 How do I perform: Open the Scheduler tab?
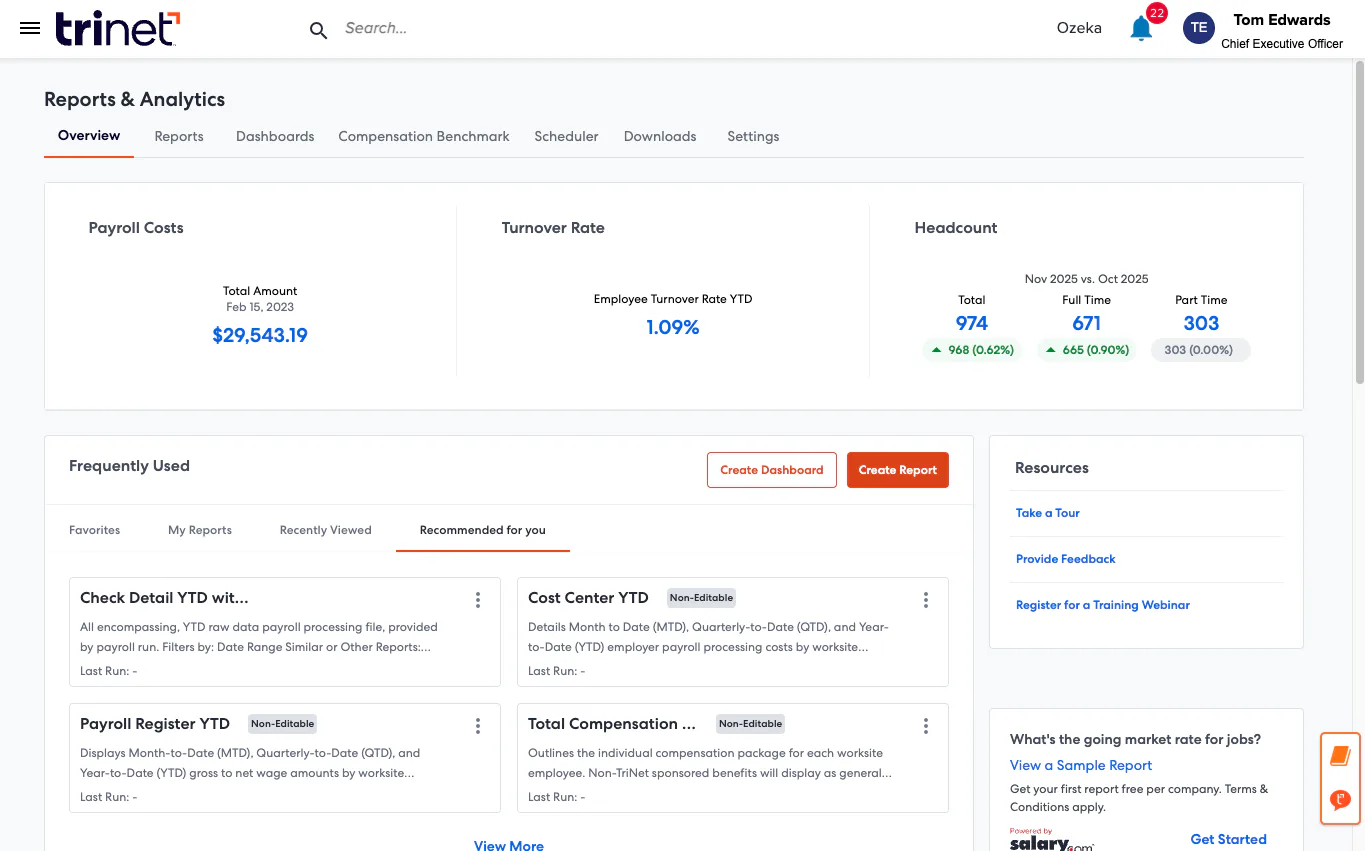pos(566,136)
